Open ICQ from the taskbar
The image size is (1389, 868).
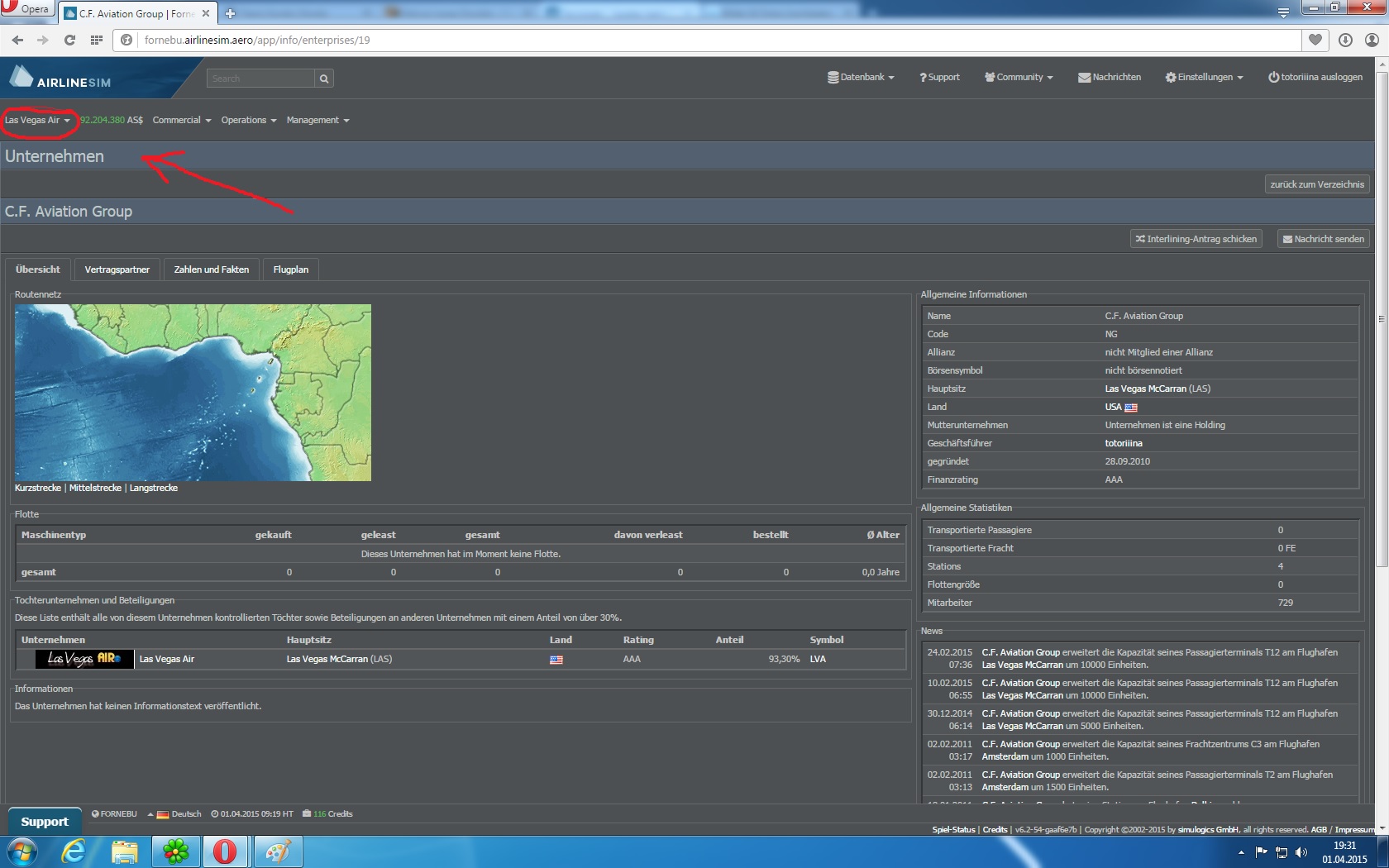(175, 851)
